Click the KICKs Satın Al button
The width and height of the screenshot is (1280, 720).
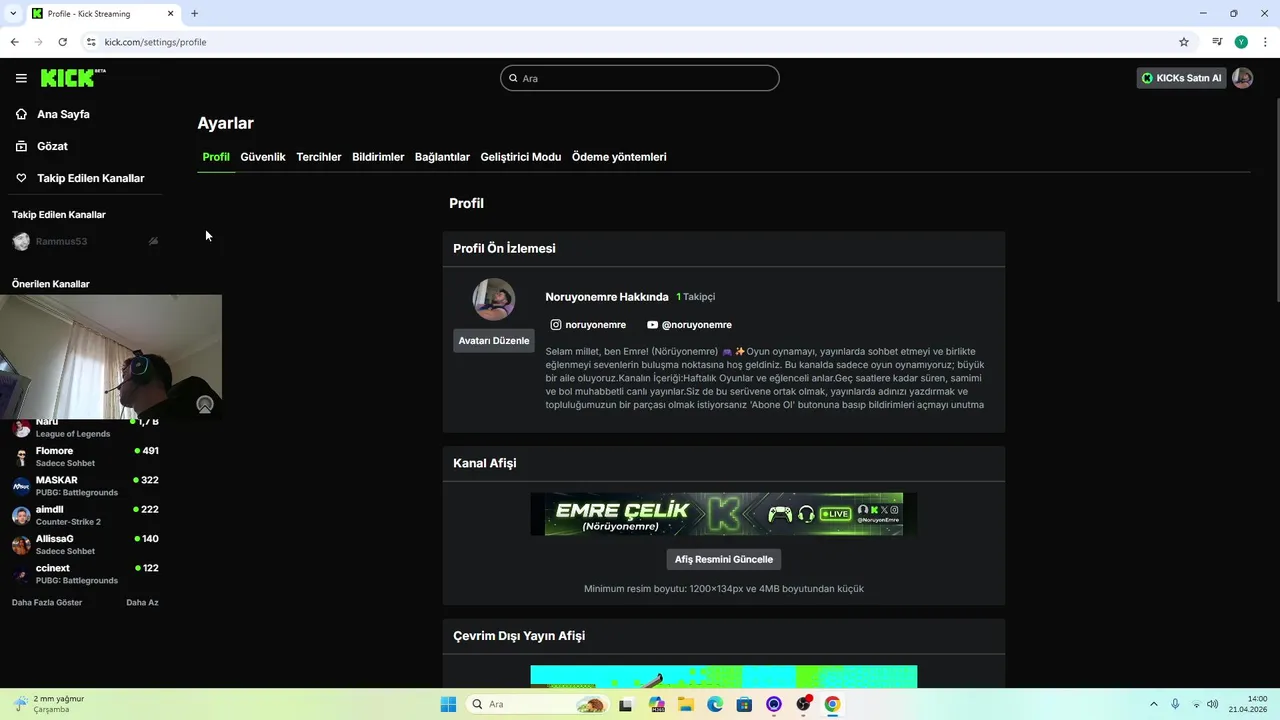coord(1182,78)
